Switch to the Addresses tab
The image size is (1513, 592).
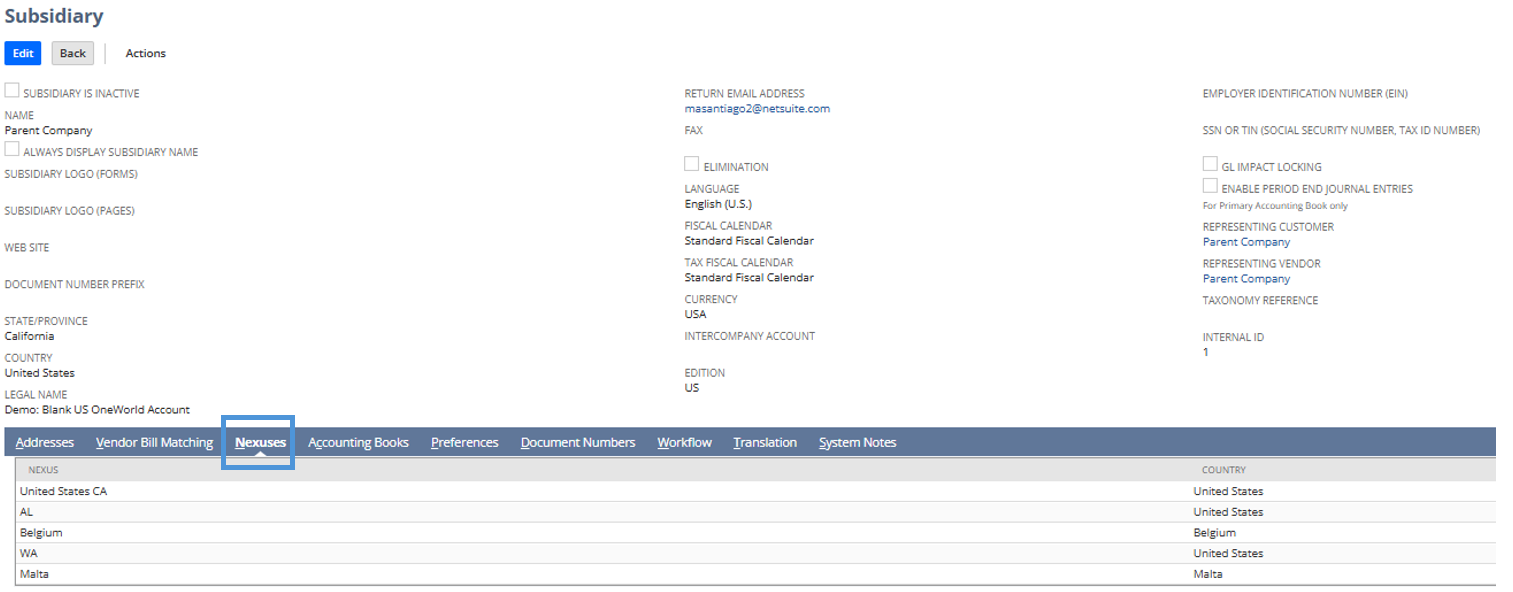click(x=45, y=442)
